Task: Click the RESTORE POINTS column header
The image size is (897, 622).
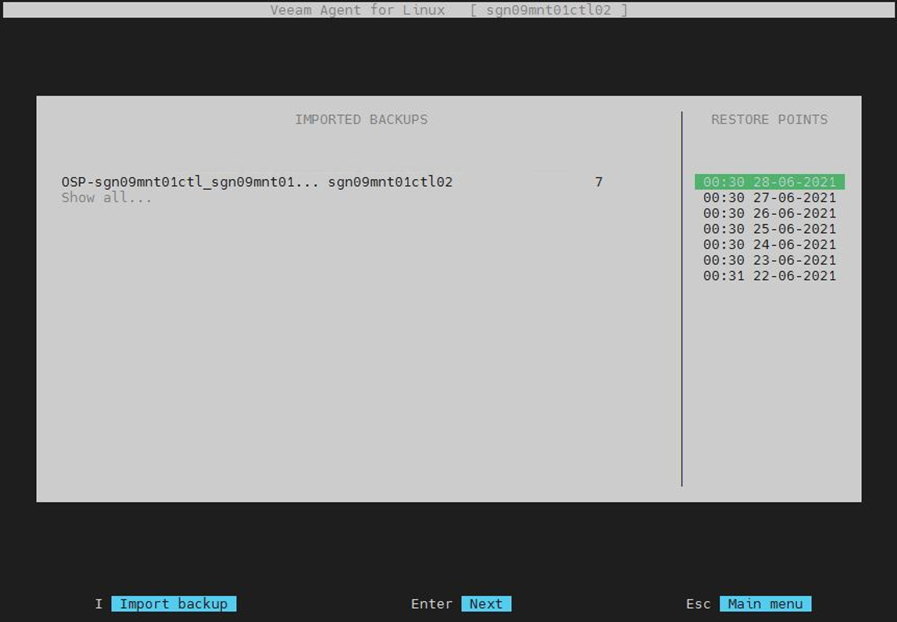Action: click(x=769, y=119)
